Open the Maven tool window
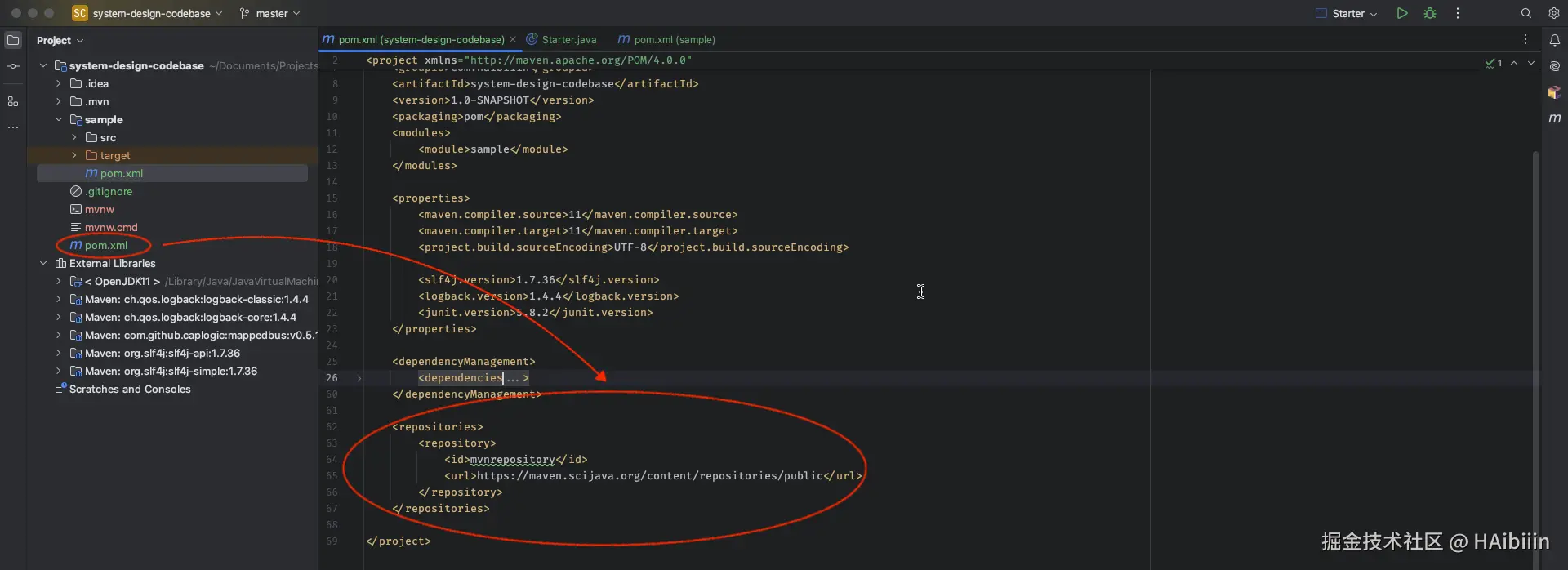 [1554, 118]
